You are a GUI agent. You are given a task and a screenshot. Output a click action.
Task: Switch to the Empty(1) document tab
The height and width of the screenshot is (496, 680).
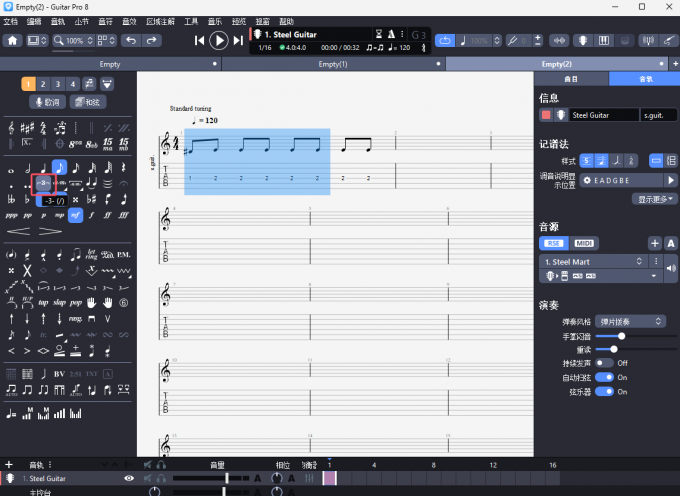pyautogui.click(x=331, y=64)
